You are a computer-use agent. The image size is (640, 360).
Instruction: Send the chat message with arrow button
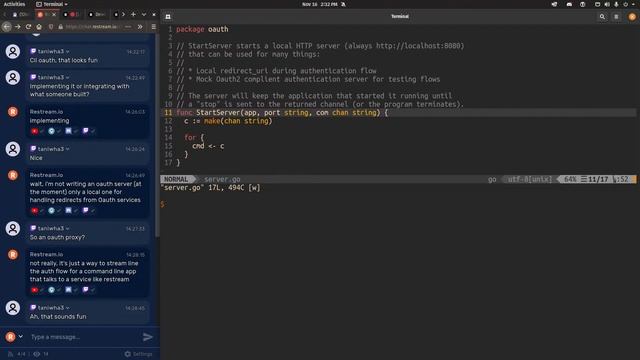(147, 337)
